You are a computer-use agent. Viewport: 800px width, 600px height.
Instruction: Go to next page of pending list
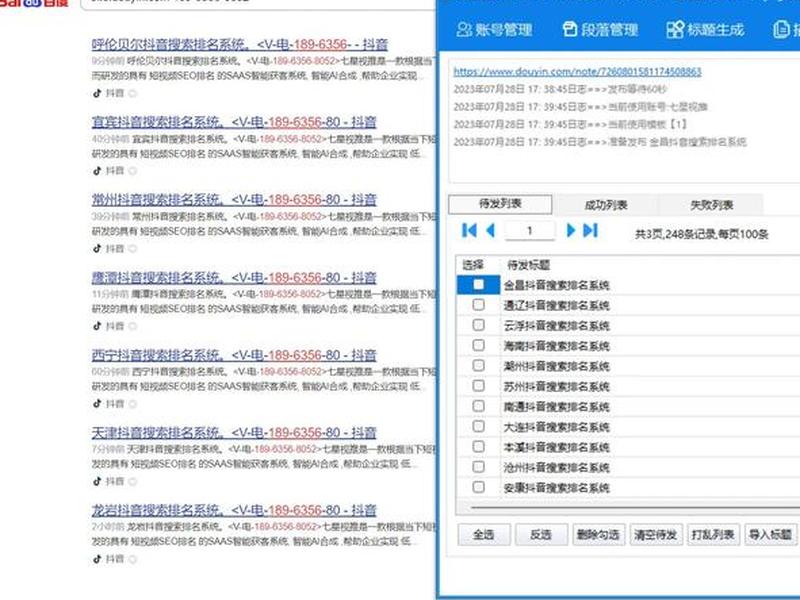point(570,231)
